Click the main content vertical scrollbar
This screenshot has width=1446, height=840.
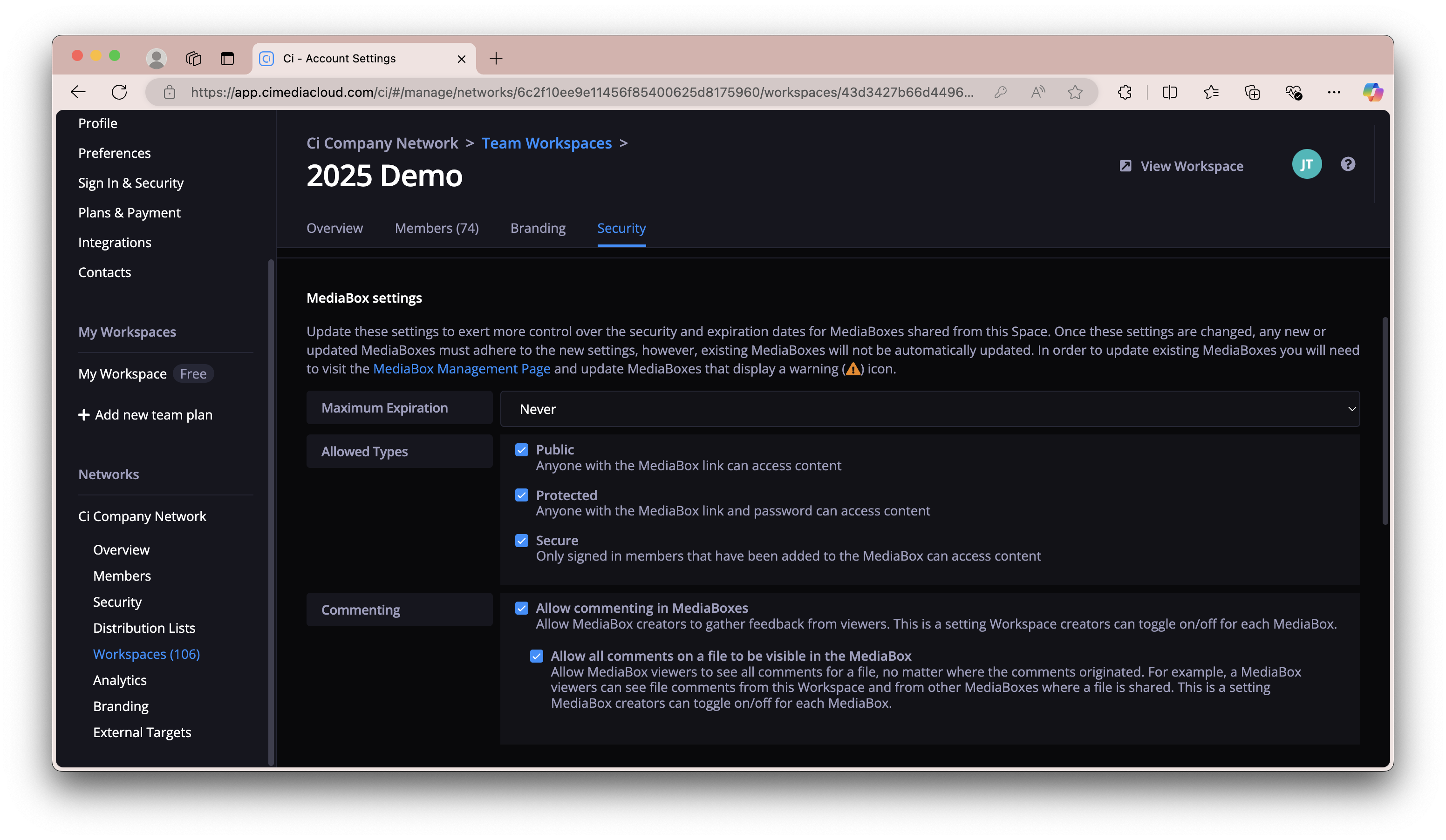point(1385,421)
